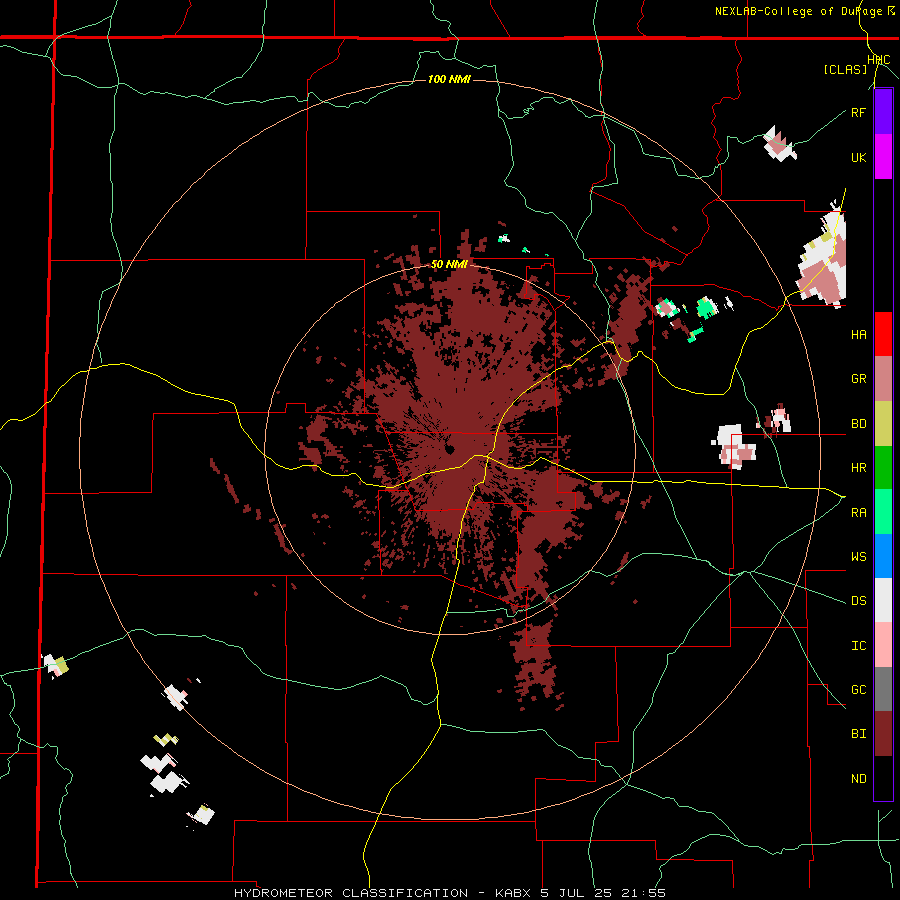This screenshot has width=900, height=900.
Task: Click the BI dark-red legend swatch
Action: point(883,734)
